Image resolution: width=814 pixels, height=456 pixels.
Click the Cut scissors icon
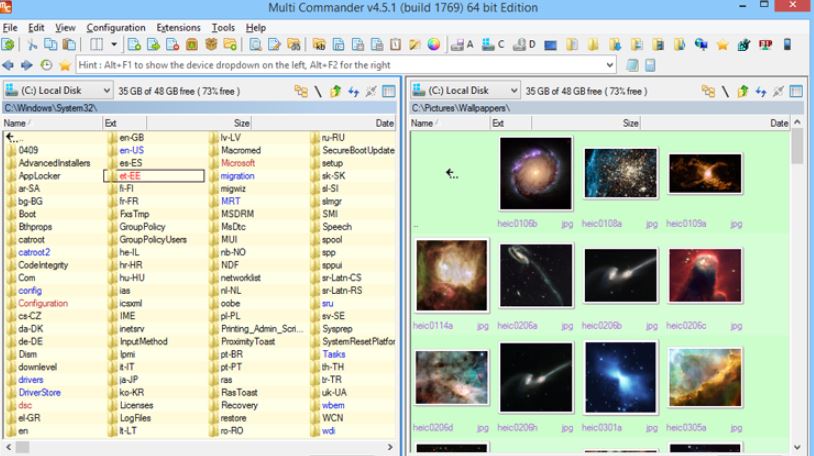pyautogui.click(x=32, y=45)
